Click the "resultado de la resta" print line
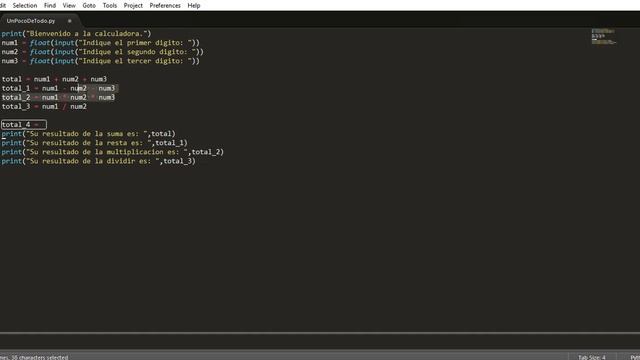The width and height of the screenshot is (640, 360). point(94,143)
